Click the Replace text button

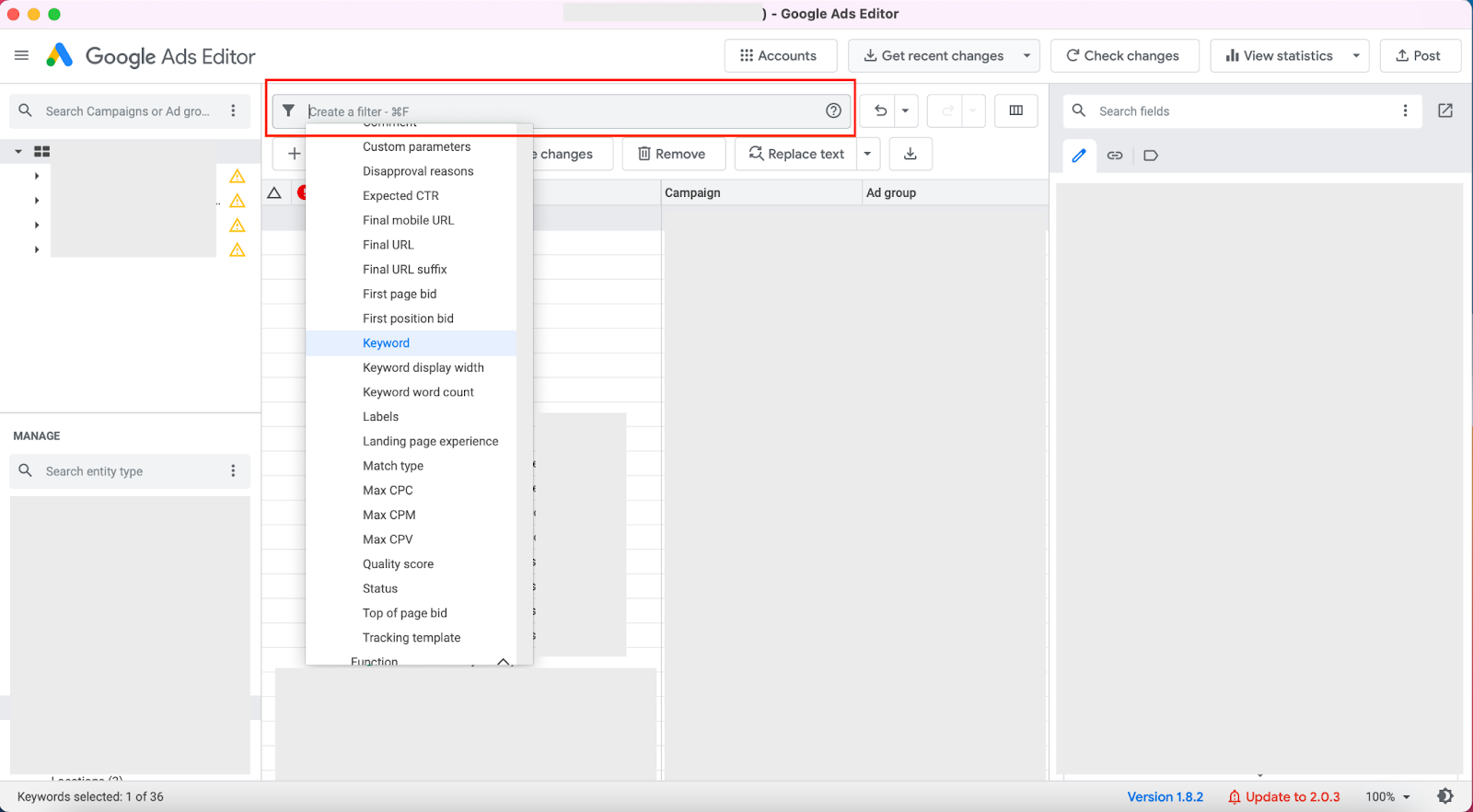(796, 154)
